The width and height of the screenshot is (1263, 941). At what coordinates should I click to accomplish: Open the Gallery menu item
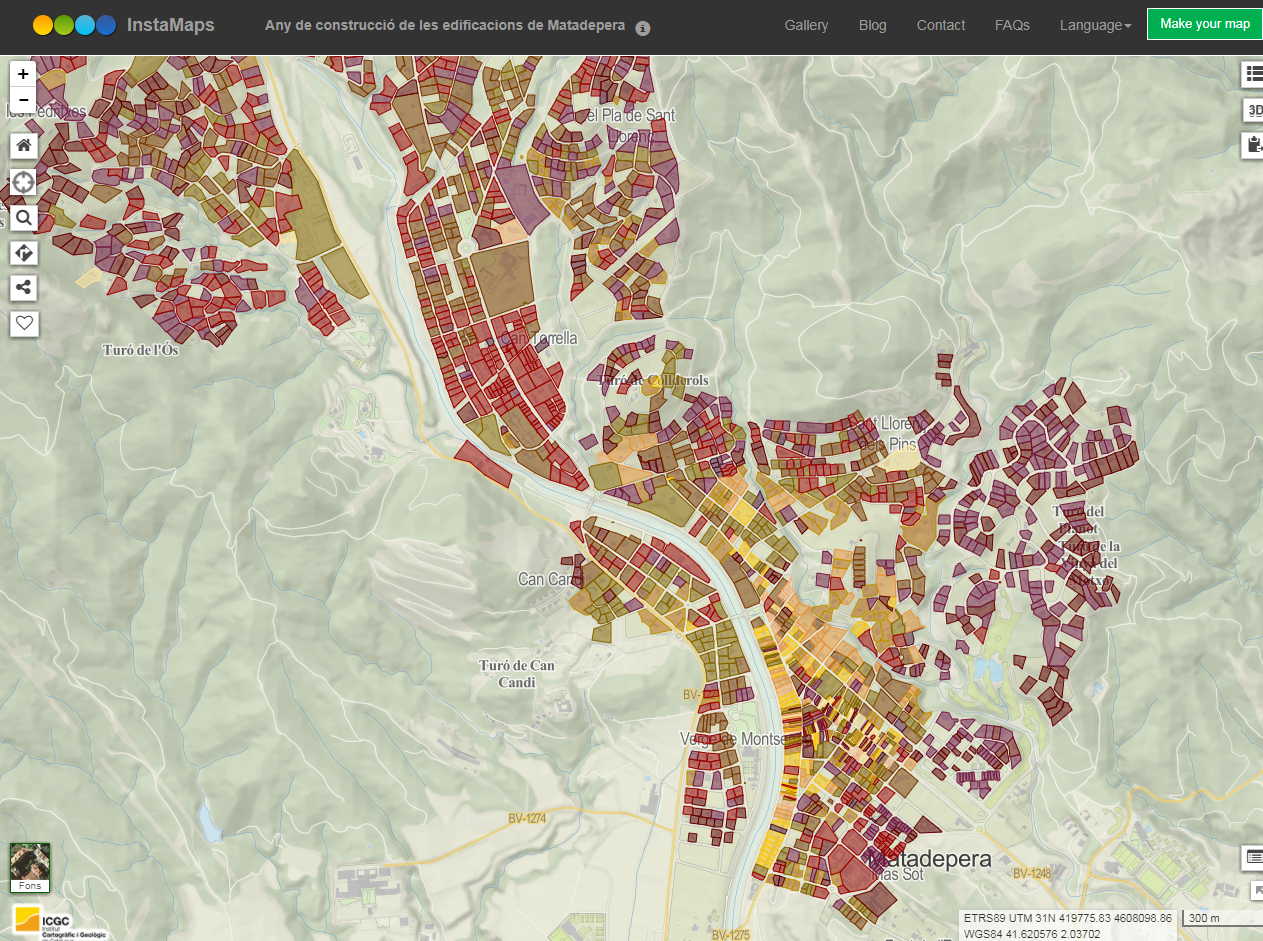pos(806,25)
